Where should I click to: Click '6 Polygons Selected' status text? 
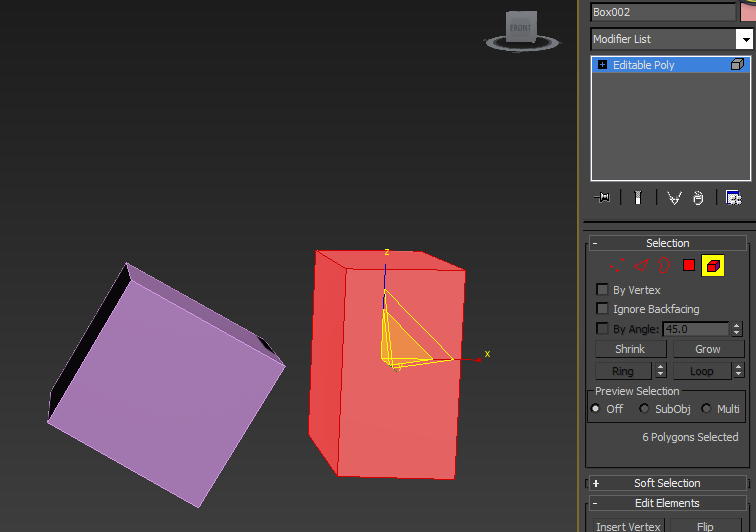coord(690,437)
